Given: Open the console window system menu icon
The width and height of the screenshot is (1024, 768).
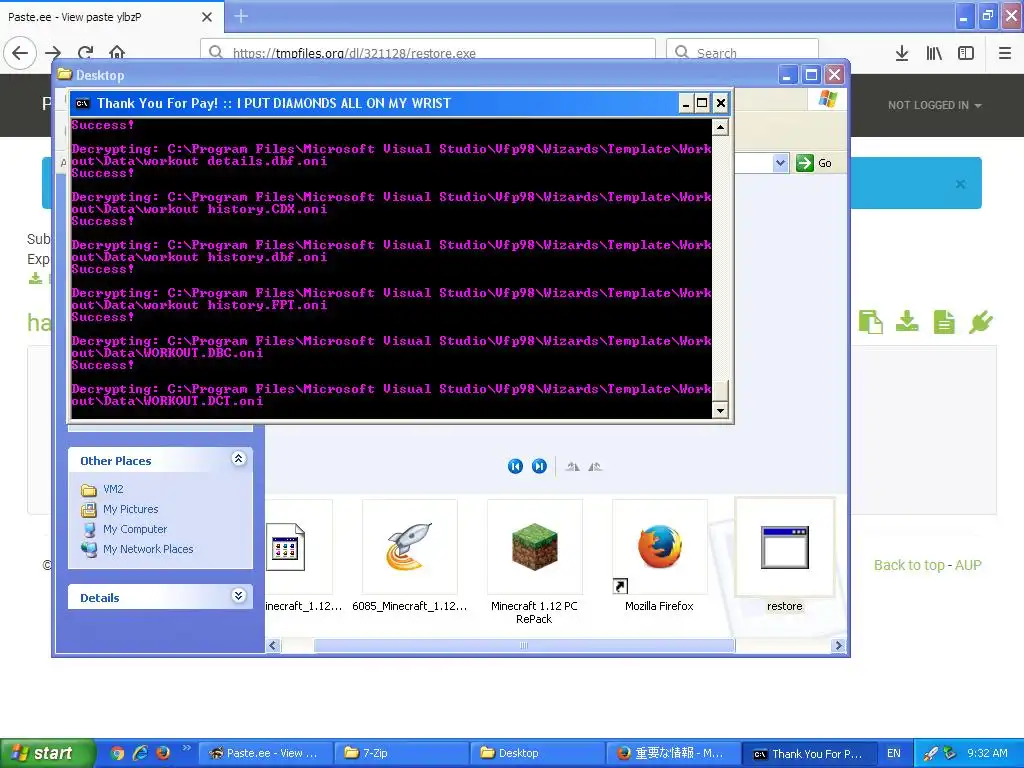Looking at the screenshot, I should tap(82, 103).
